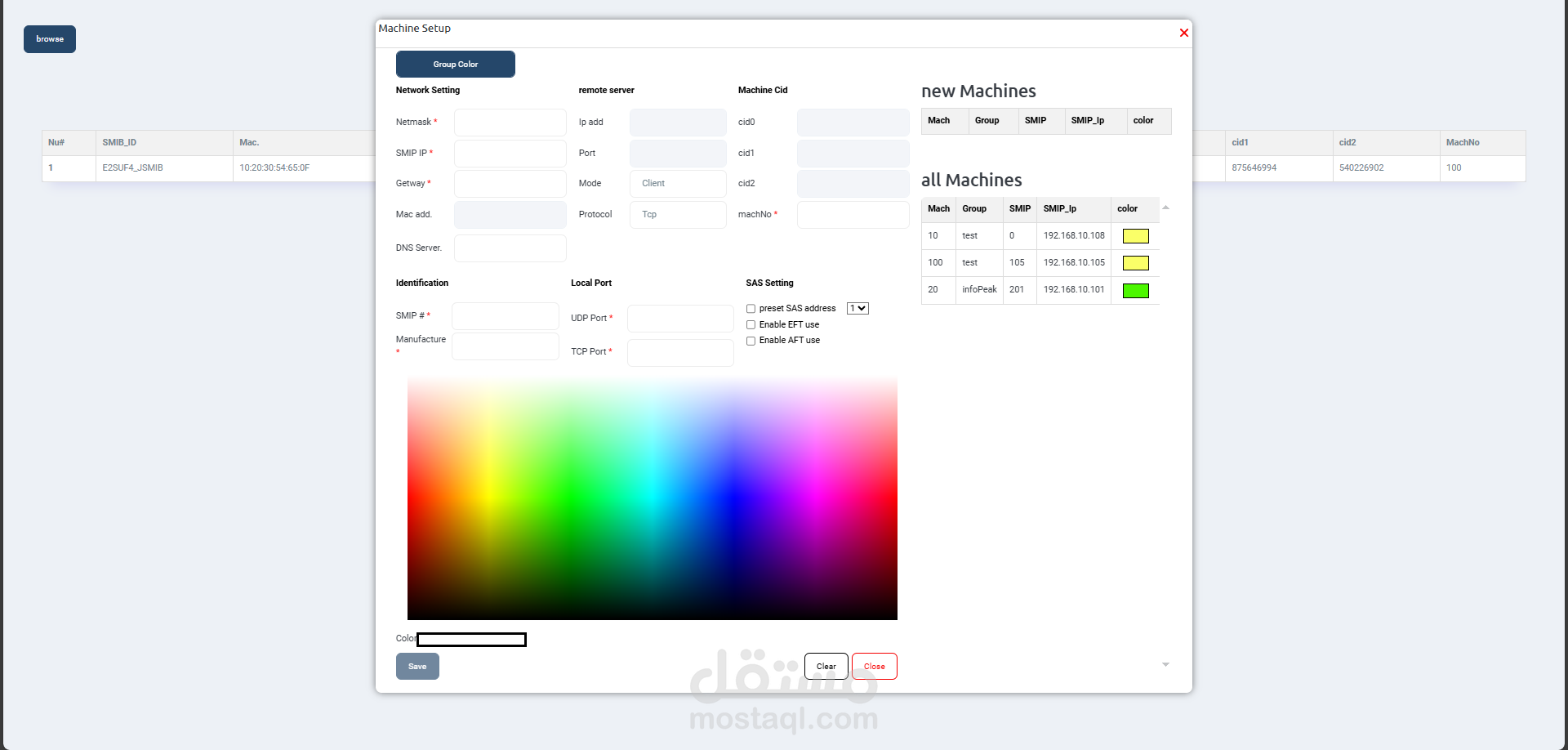
Task: Click the Clear button
Action: [826, 667]
